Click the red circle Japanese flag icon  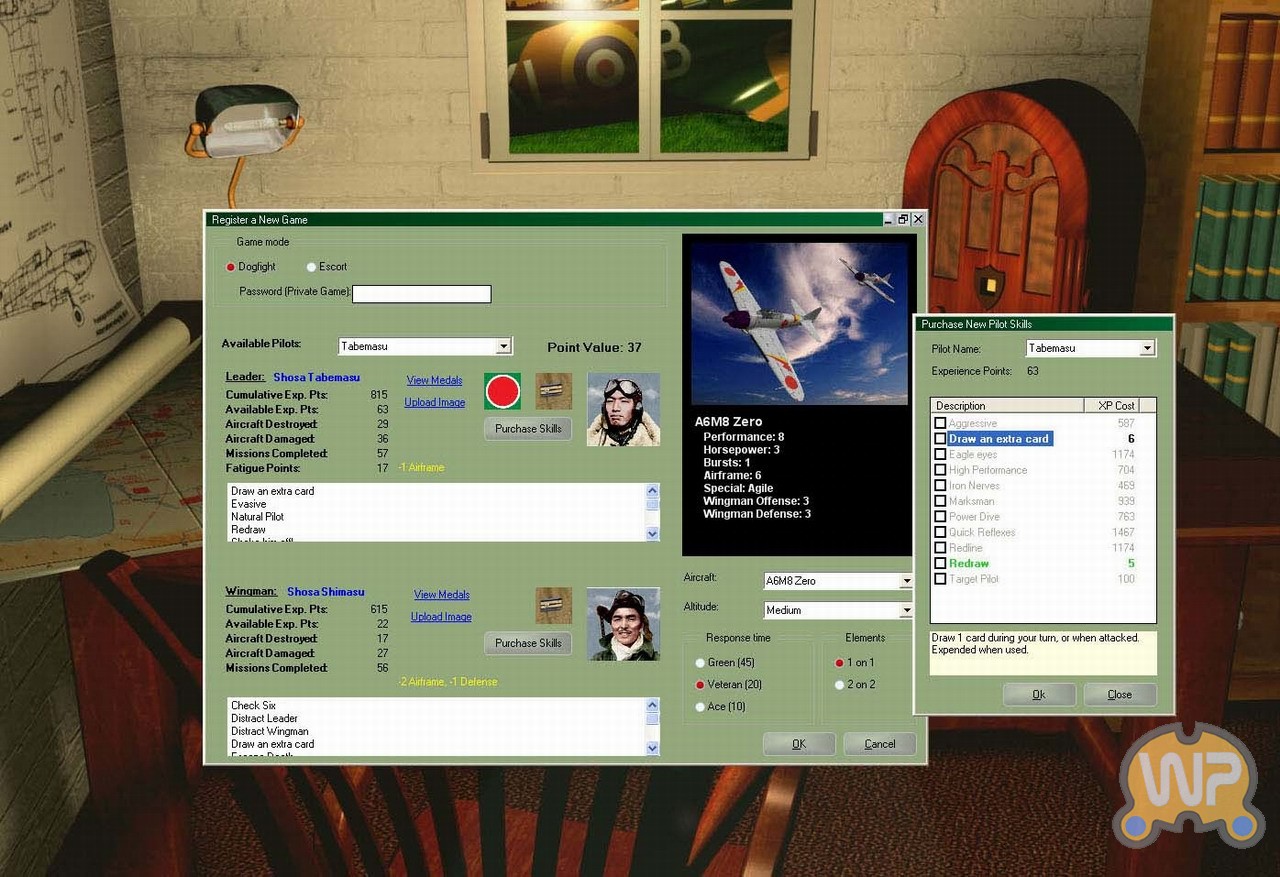(502, 391)
